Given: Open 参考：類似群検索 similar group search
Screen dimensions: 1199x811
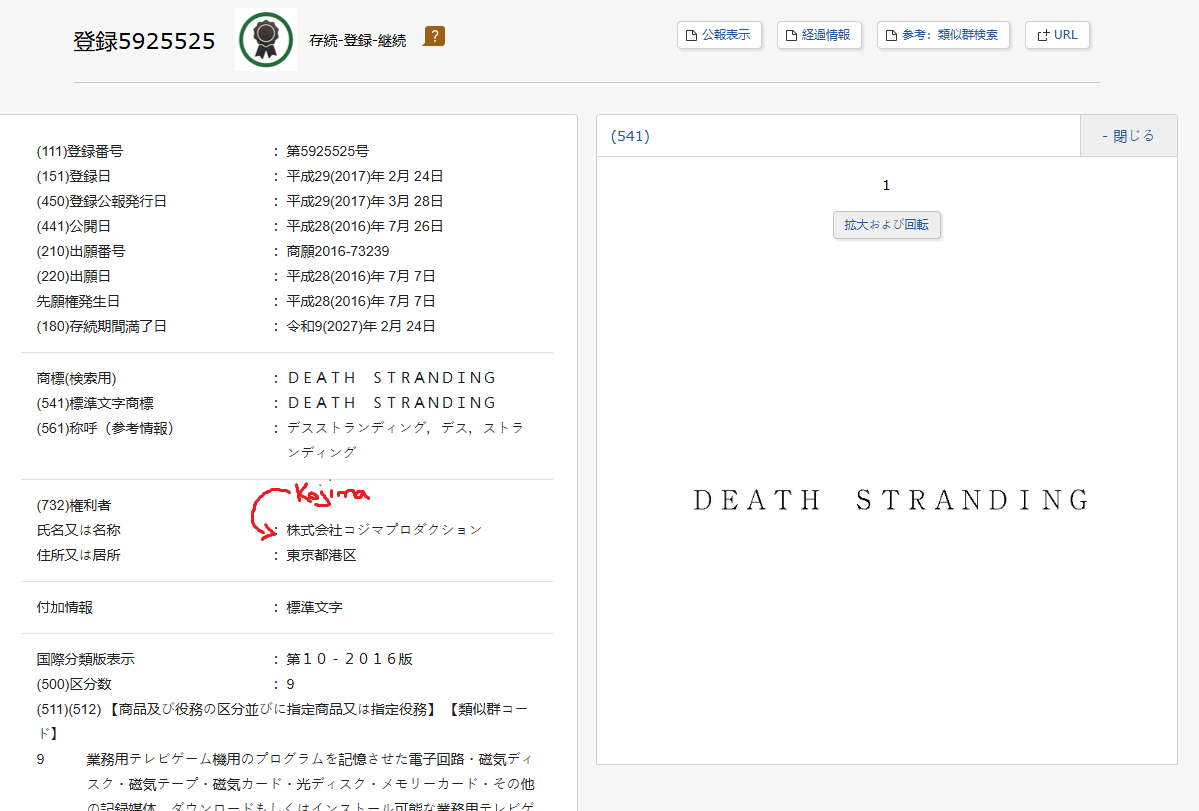Looking at the screenshot, I should coord(943,35).
